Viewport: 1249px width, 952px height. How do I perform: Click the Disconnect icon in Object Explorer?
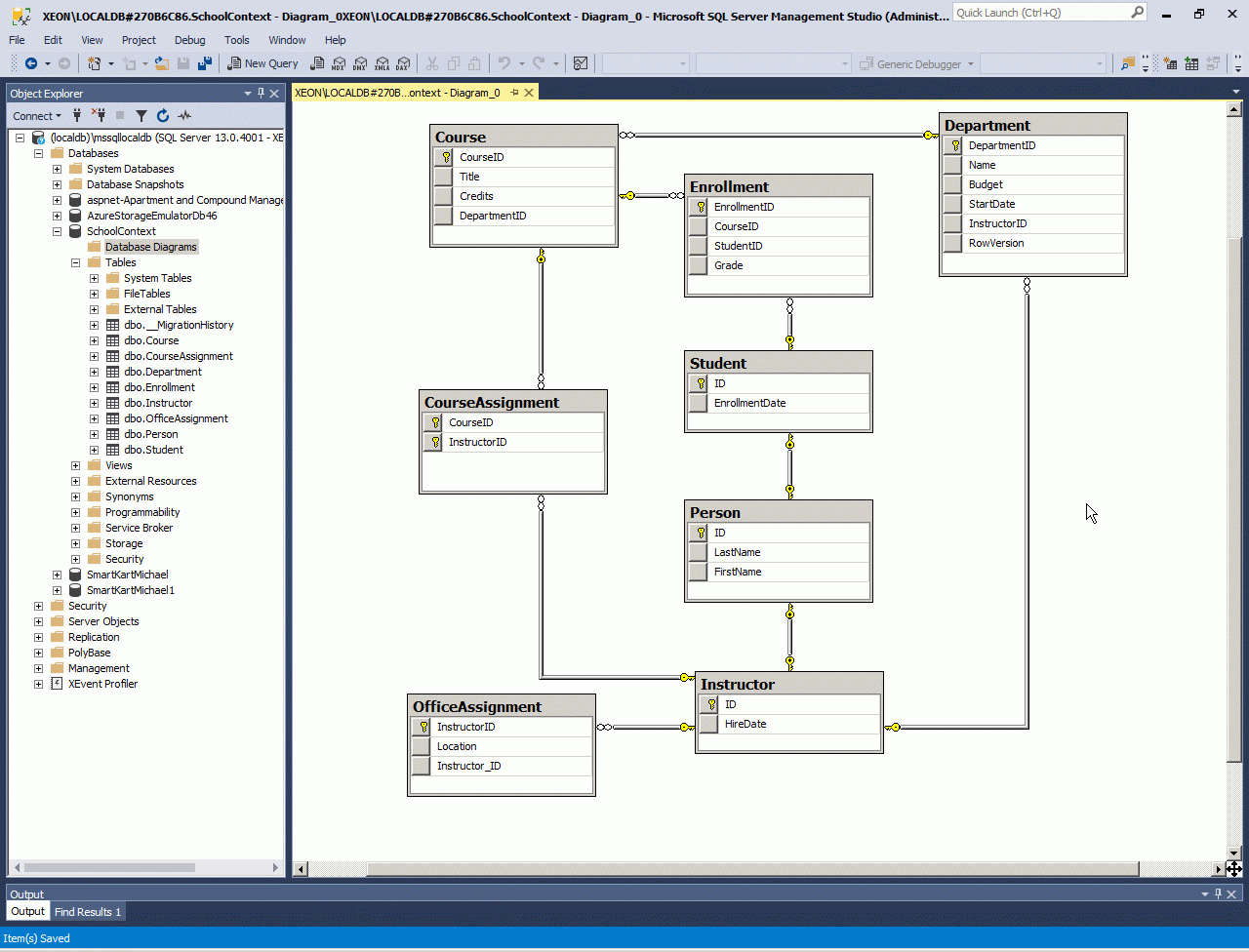click(x=99, y=115)
